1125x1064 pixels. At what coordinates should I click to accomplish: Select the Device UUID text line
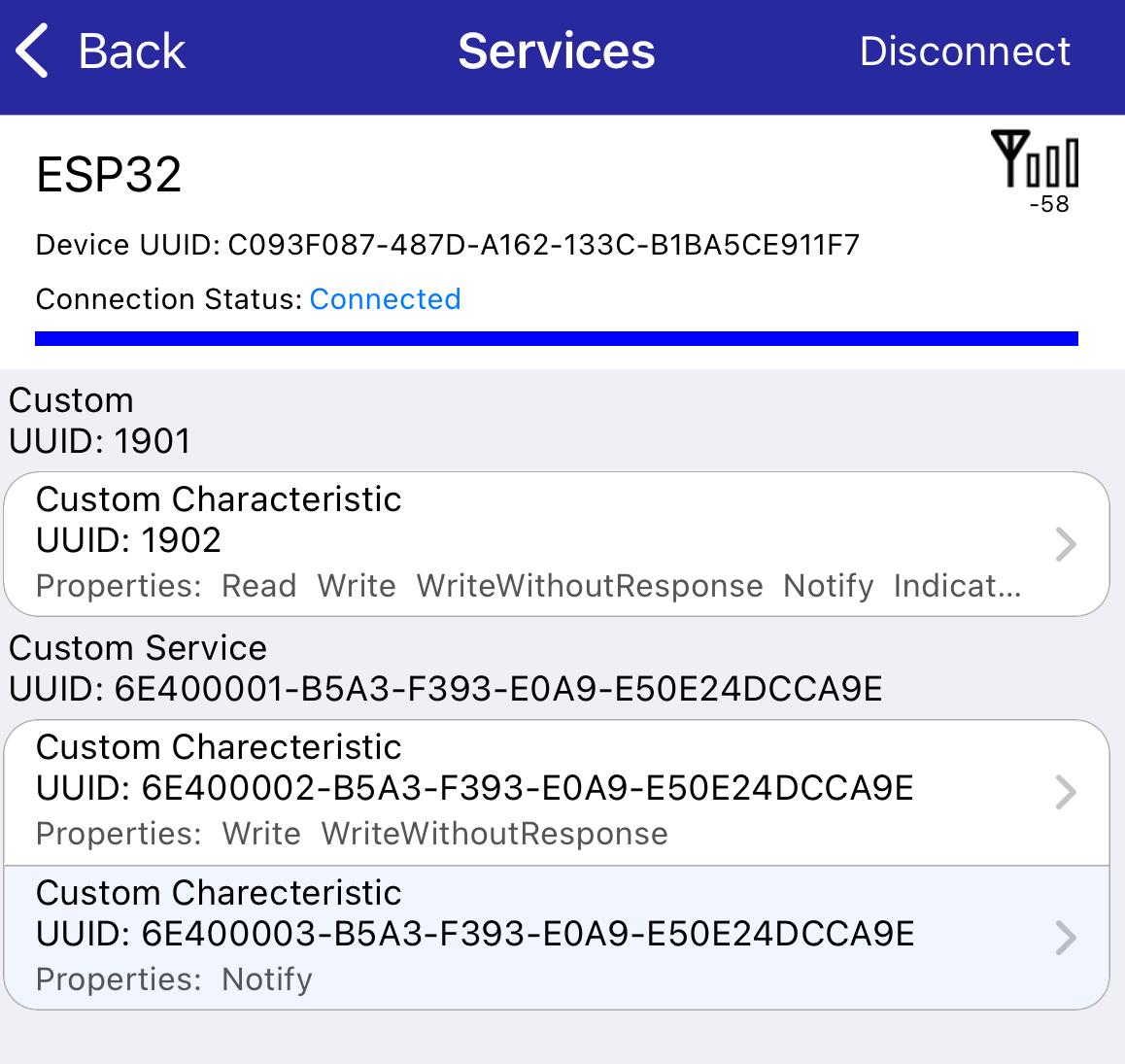click(x=448, y=245)
